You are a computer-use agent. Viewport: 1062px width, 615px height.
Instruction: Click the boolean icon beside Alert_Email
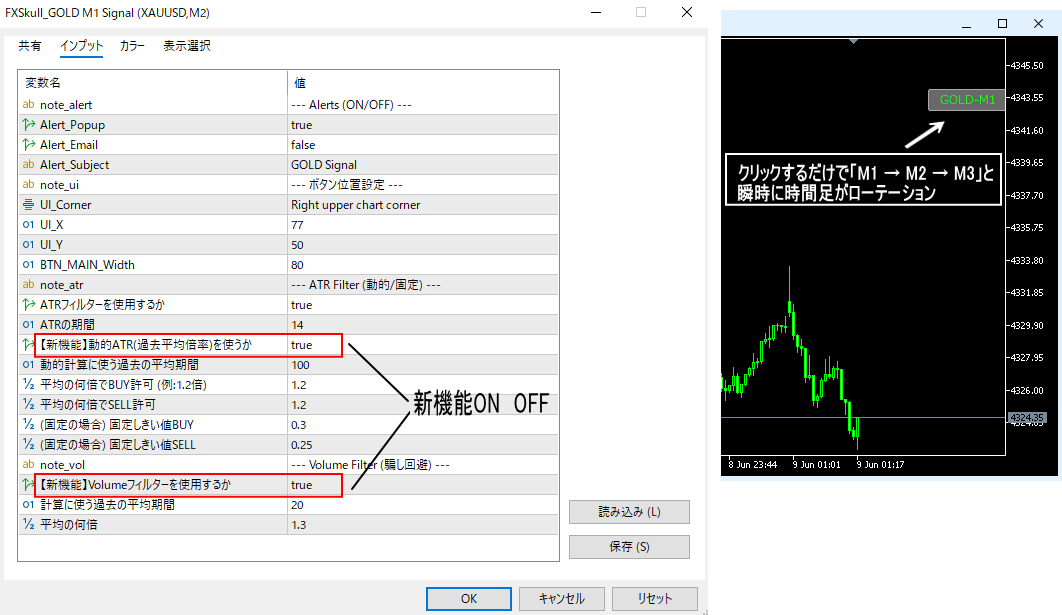pos(28,144)
